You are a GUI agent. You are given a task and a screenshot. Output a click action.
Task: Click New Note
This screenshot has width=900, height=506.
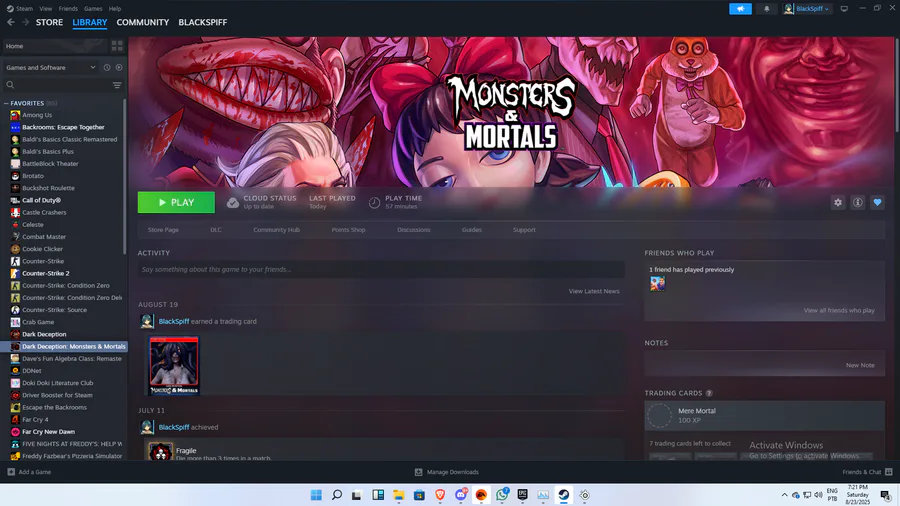pos(860,365)
